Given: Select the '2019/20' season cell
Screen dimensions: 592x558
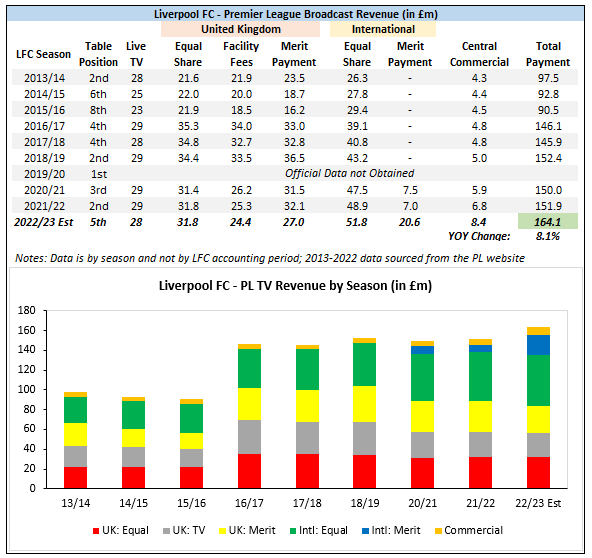Looking at the screenshot, I should (45, 174).
